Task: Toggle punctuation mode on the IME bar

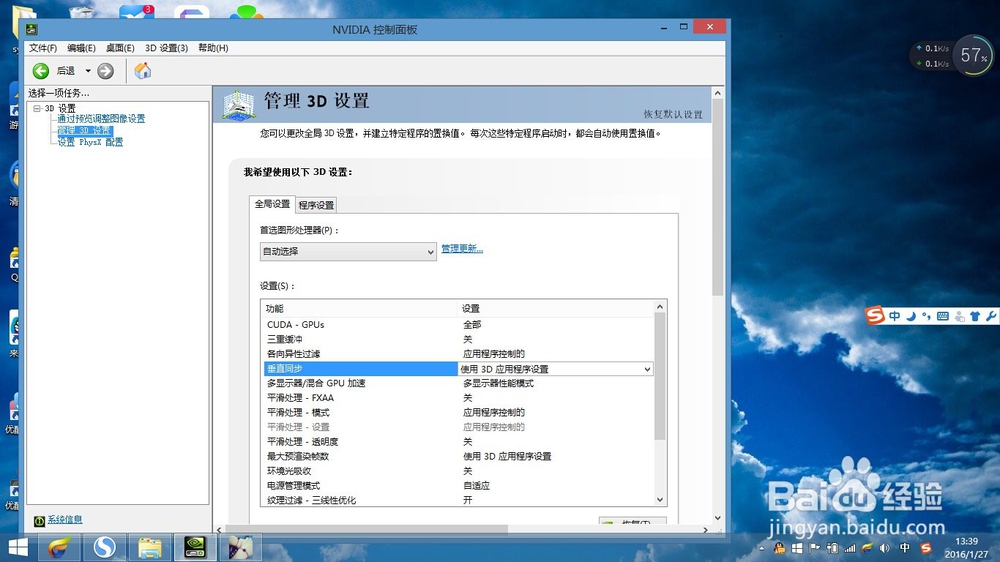Action: click(926, 316)
